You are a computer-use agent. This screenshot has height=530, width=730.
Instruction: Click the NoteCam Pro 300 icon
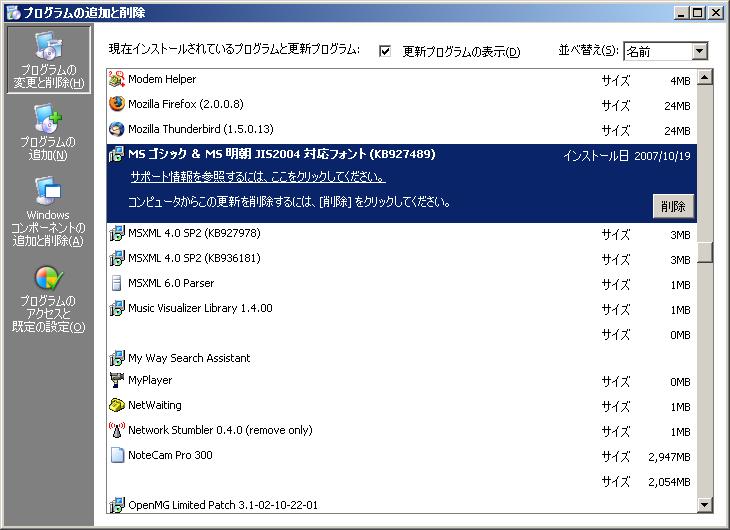[x=117, y=455]
